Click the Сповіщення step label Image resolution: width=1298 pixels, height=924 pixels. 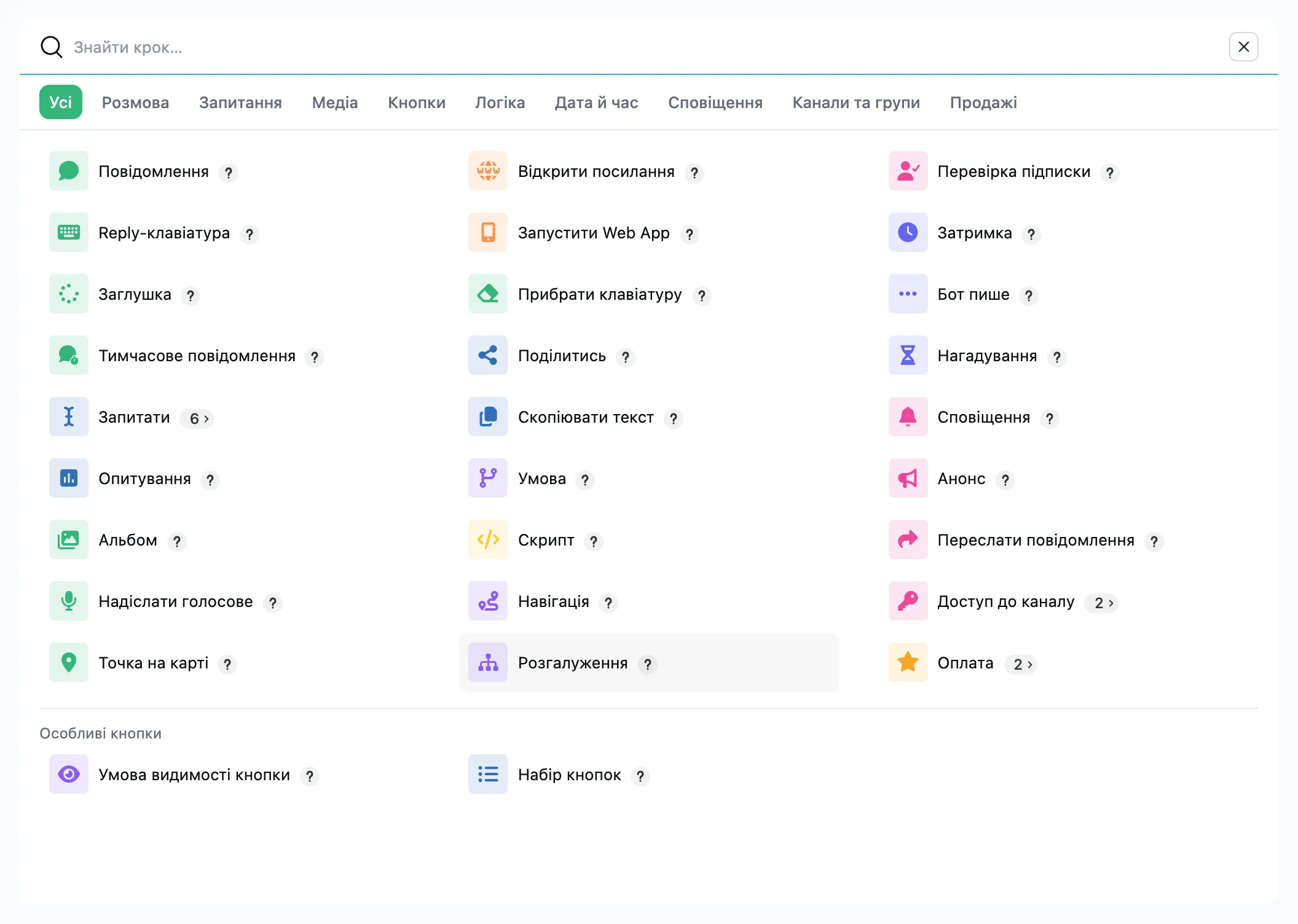pyautogui.click(x=983, y=417)
